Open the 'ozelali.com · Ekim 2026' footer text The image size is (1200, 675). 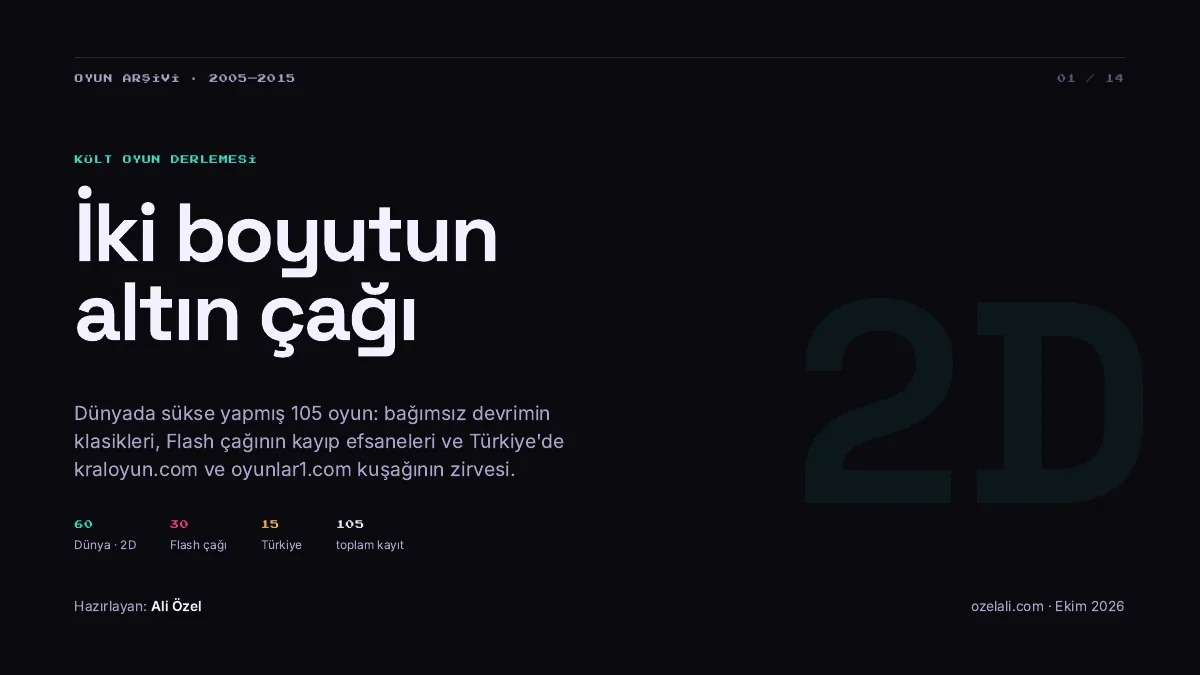pyautogui.click(x=1047, y=606)
